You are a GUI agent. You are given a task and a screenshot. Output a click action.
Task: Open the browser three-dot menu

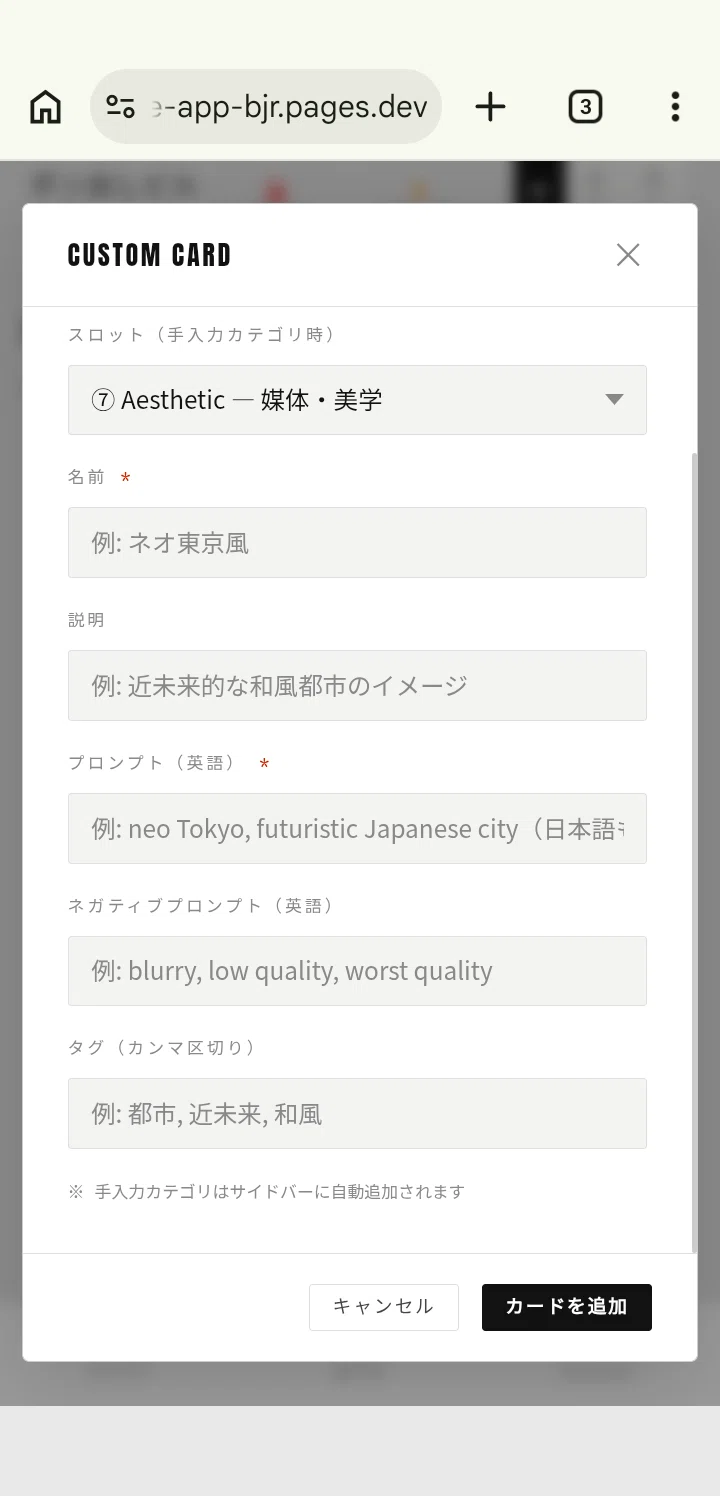pyautogui.click(x=675, y=106)
